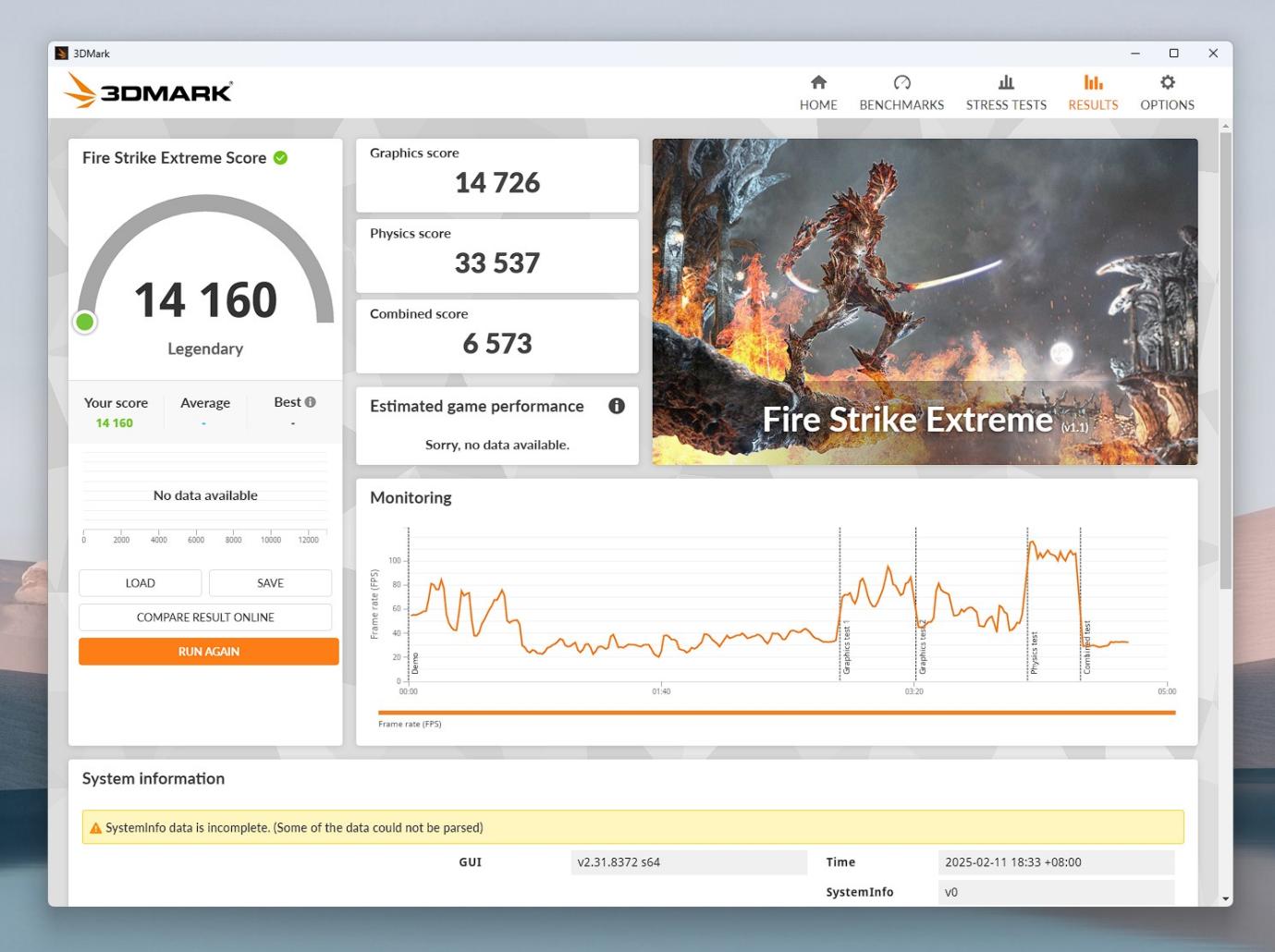Image resolution: width=1275 pixels, height=952 pixels.
Task: Open the OPTIONS tab
Action: pos(1167,93)
